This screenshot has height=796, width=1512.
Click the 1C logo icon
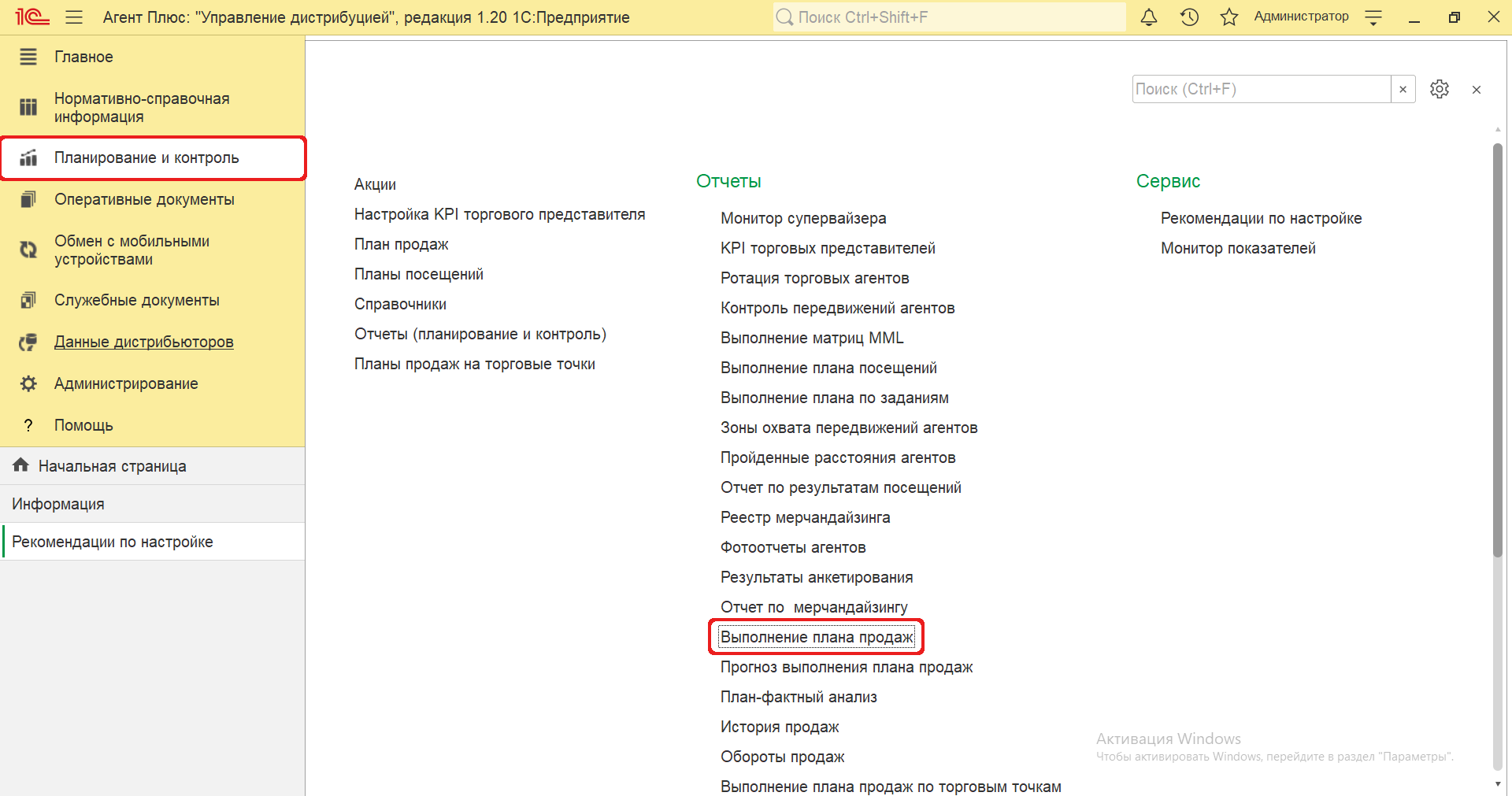[x=32, y=17]
